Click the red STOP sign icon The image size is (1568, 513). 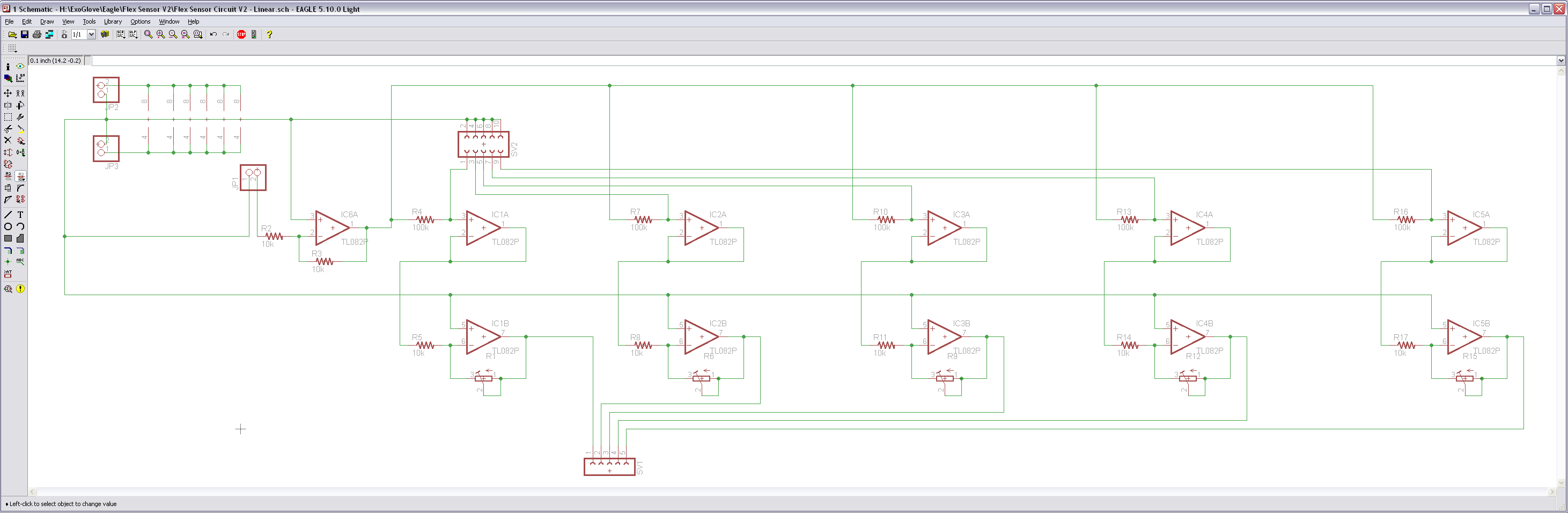(241, 35)
